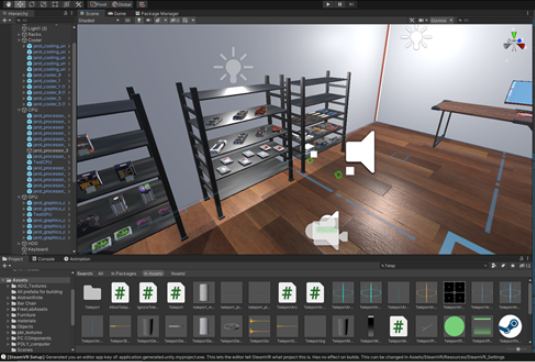Toggle Pivot handle position button
Screen dimensions: 535x362
click(98, 4)
